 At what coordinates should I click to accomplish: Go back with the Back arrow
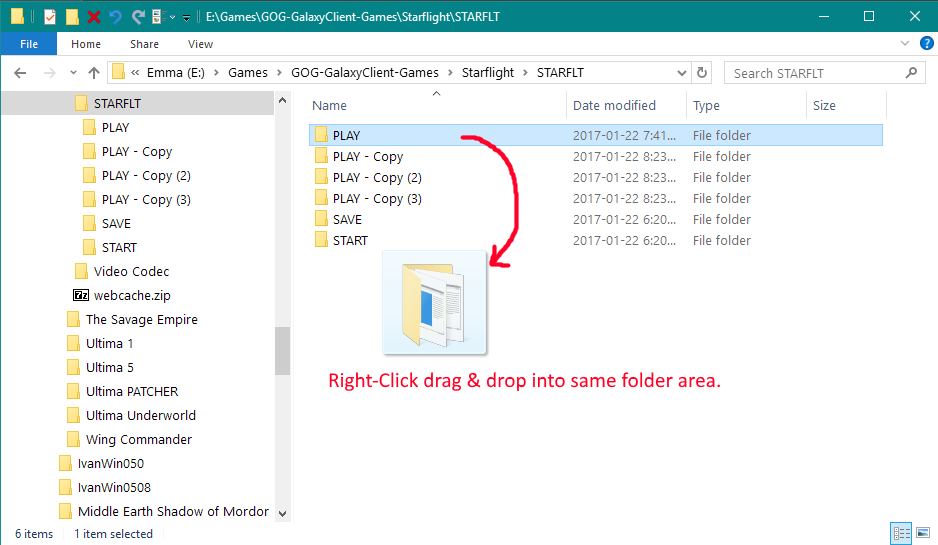tap(20, 73)
